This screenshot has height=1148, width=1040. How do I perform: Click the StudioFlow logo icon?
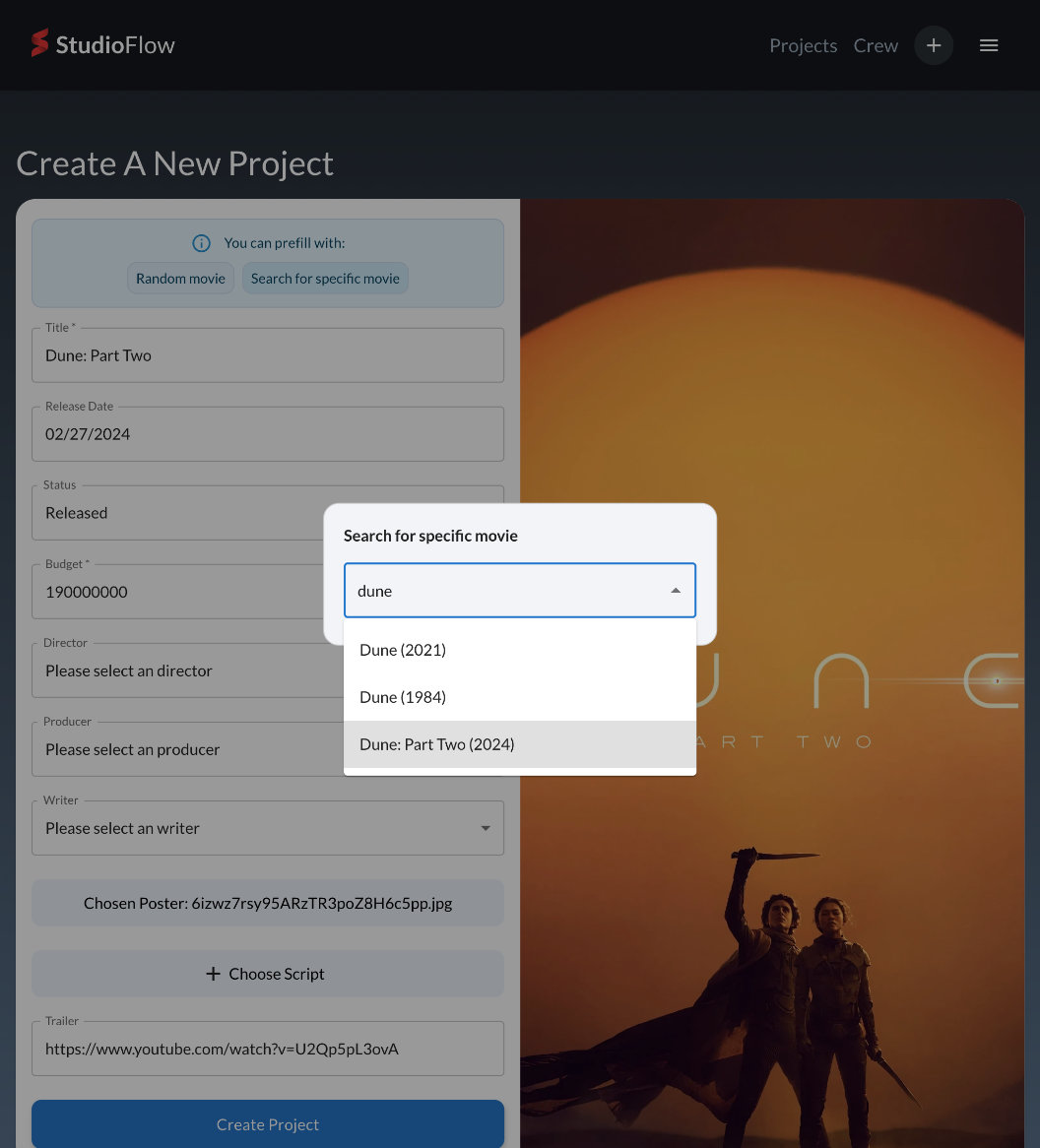(x=39, y=42)
